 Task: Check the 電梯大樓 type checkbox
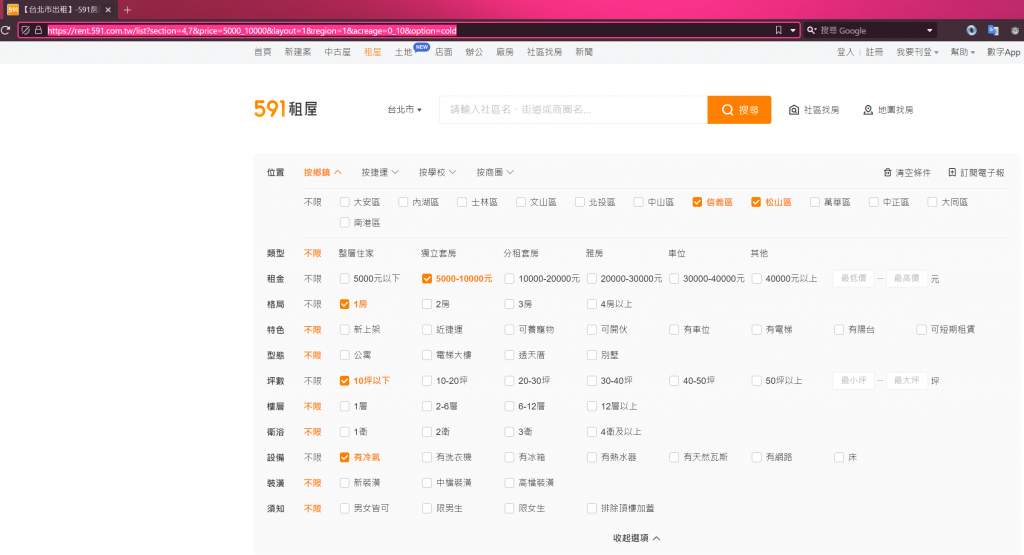click(427, 355)
